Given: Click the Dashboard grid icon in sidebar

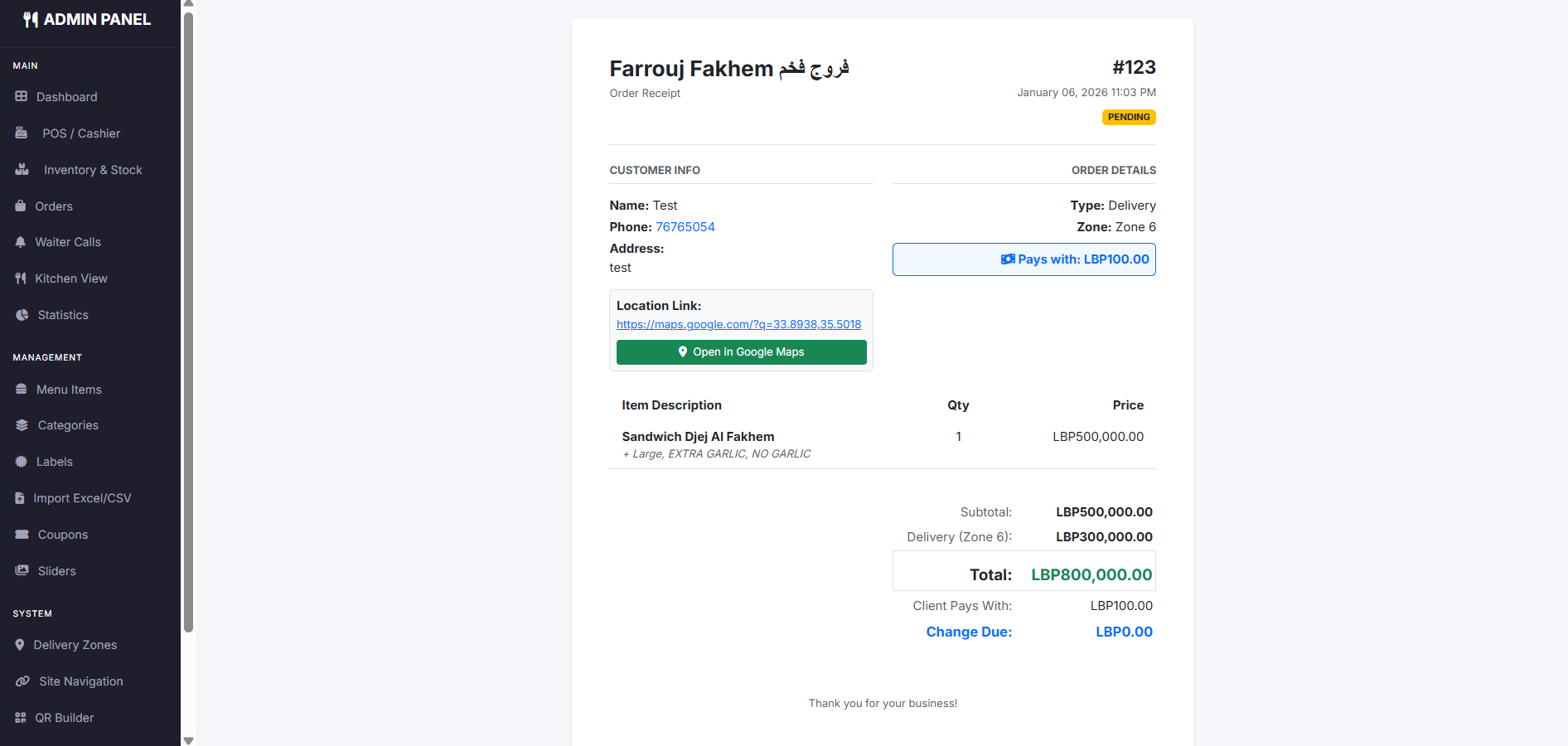Looking at the screenshot, I should [x=22, y=97].
